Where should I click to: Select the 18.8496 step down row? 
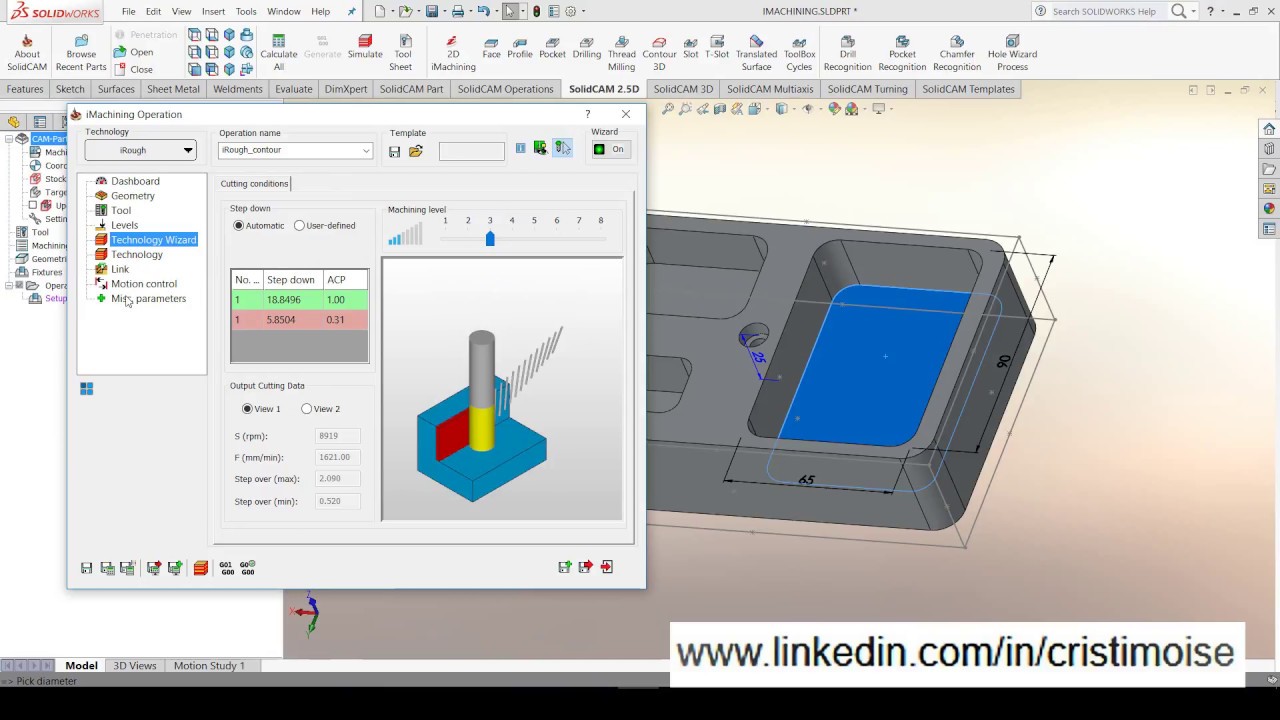299,300
